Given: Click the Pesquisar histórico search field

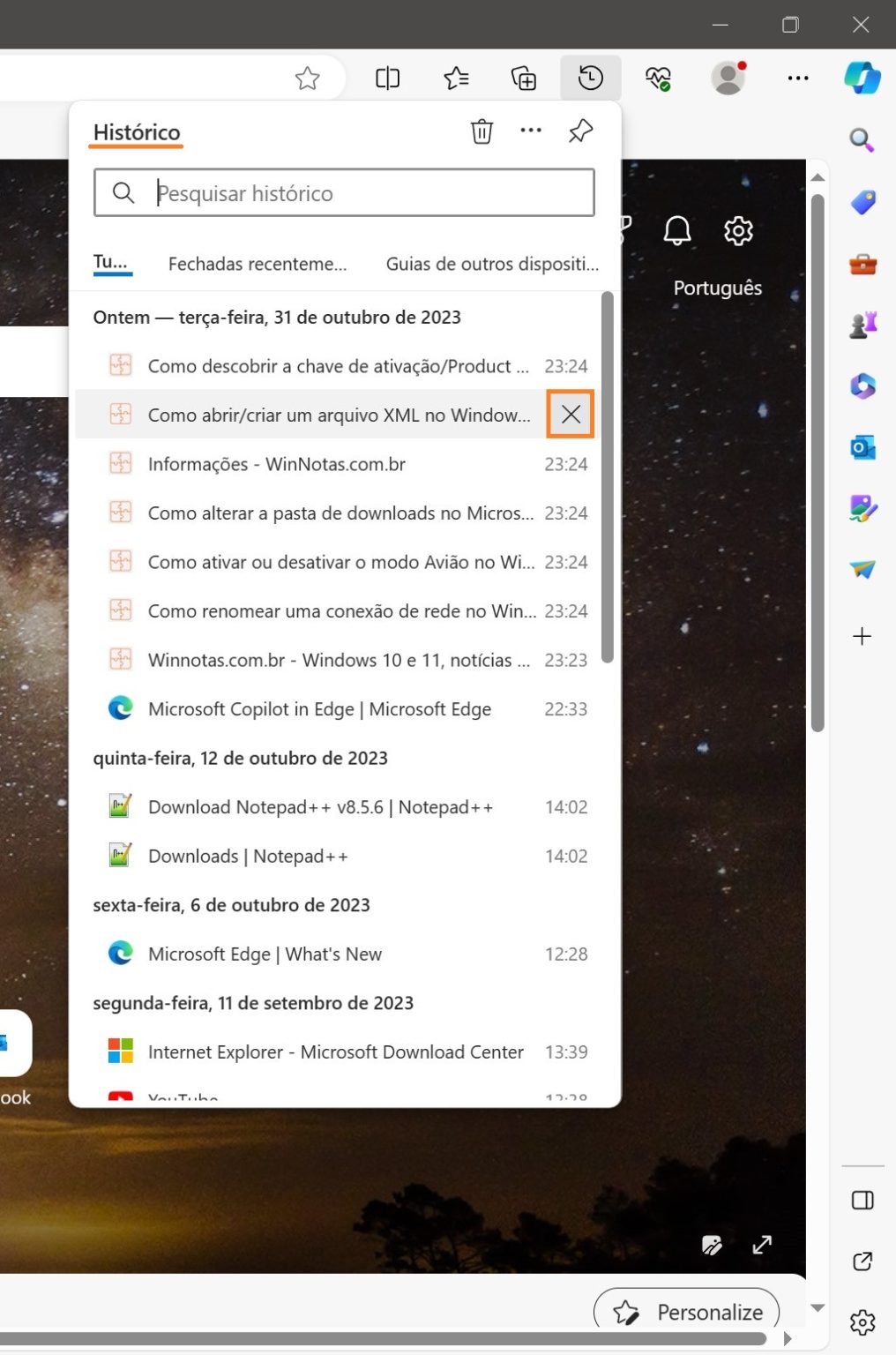Looking at the screenshot, I should (x=344, y=192).
